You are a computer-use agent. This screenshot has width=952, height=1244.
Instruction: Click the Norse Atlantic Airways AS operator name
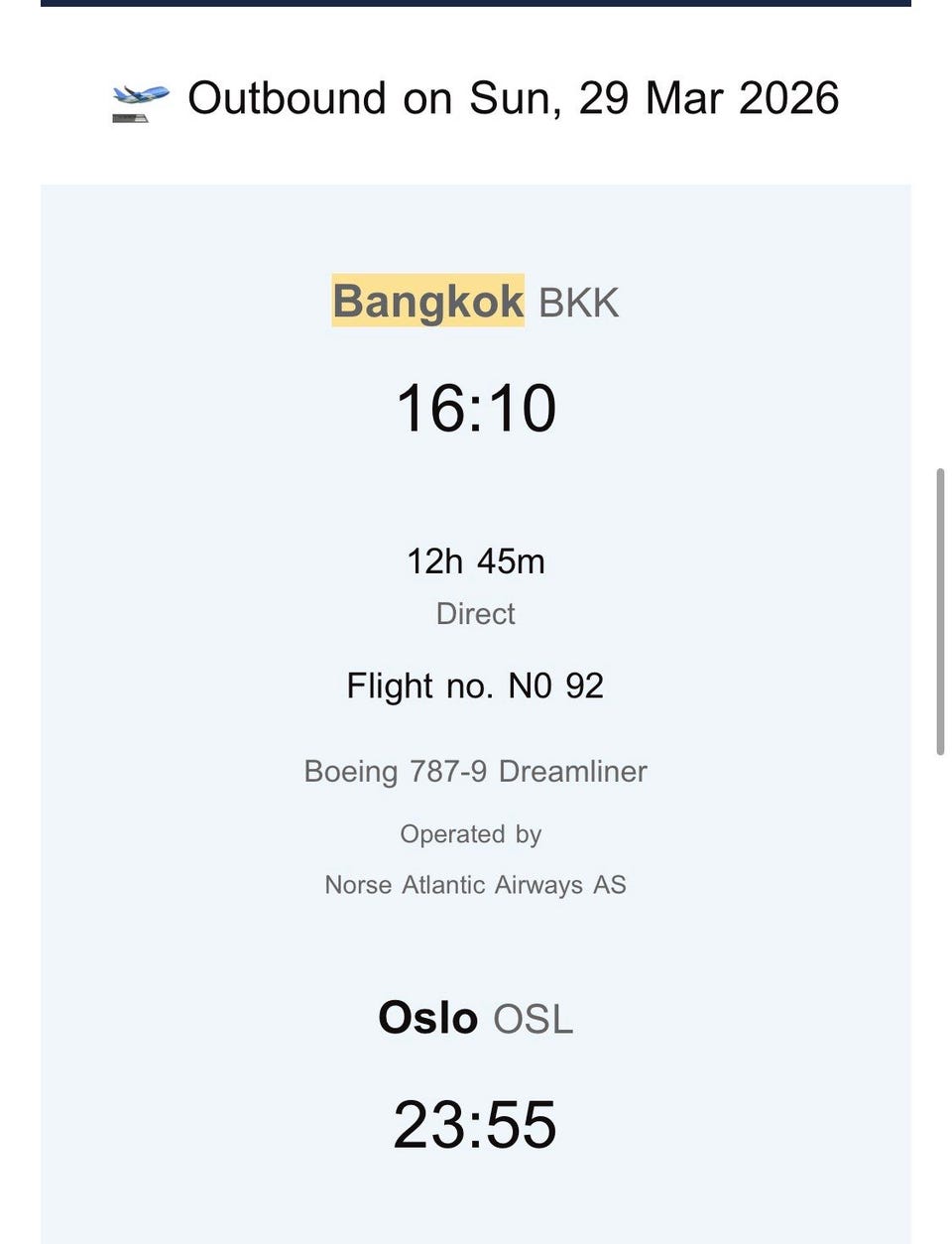pyautogui.click(x=475, y=885)
